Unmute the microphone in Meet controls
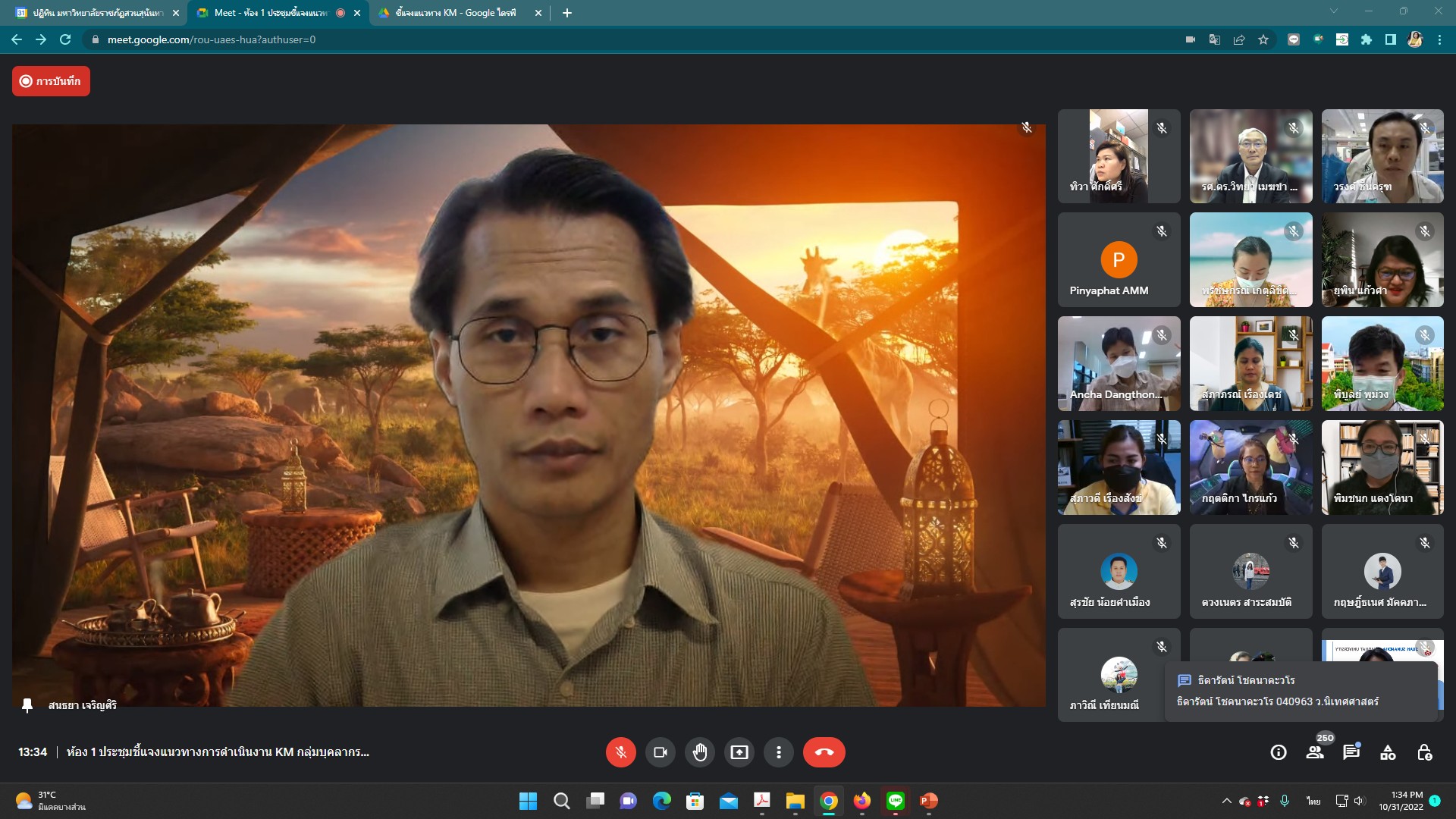The height and width of the screenshot is (819, 1456). click(620, 752)
